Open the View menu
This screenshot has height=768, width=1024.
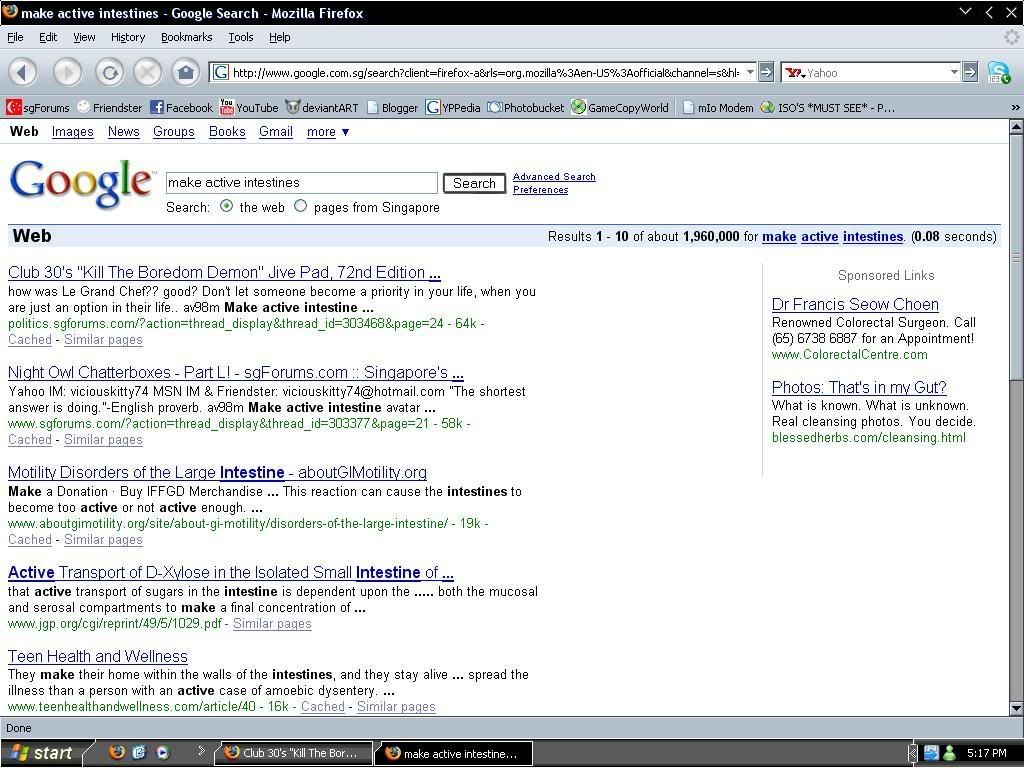click(84, 37)
